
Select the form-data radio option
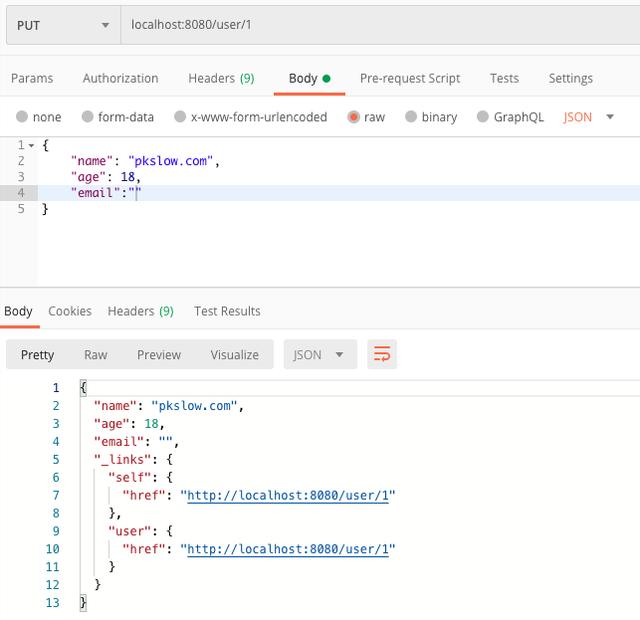88,117
